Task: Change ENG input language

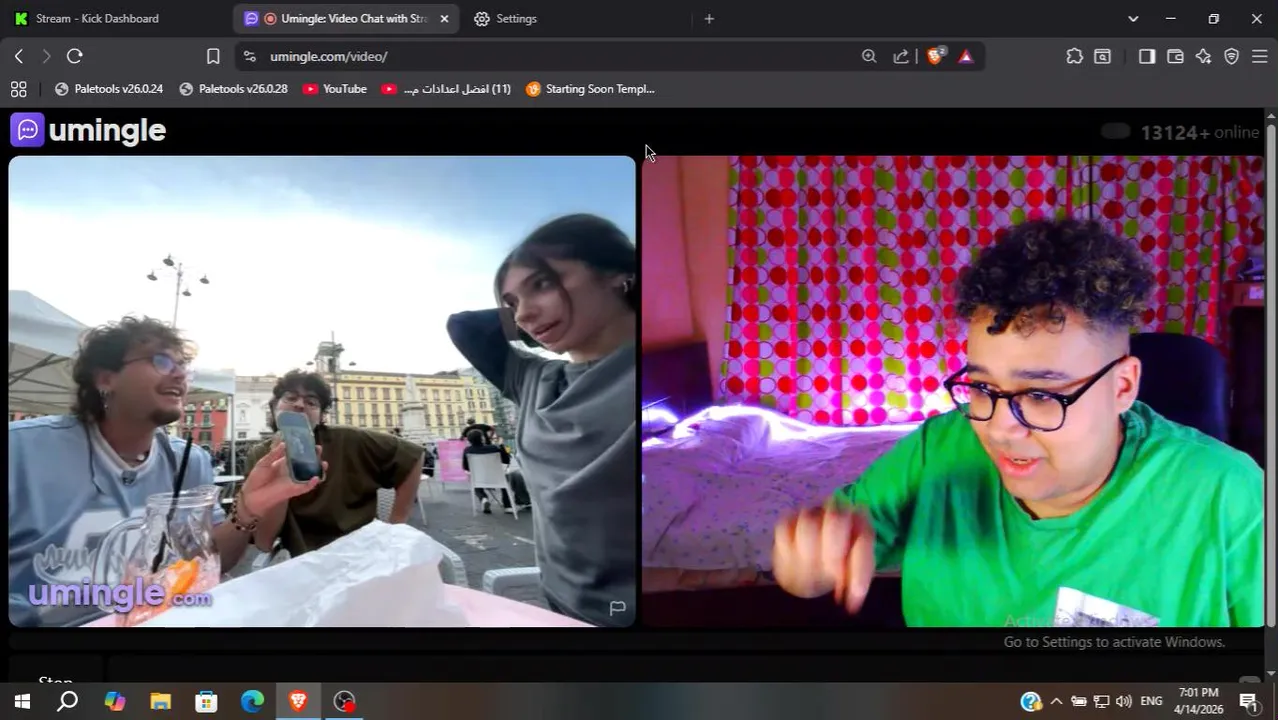Action: (1151, 701)
